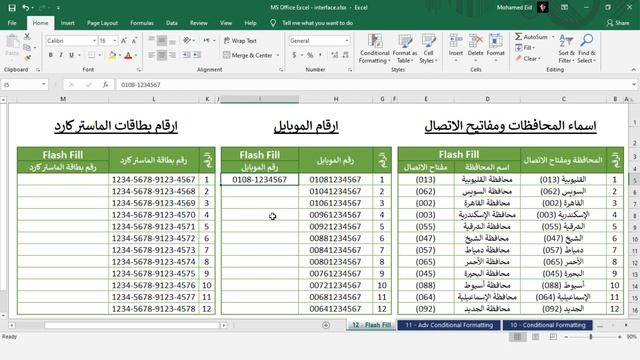Toggle Italic formatting

tap(61, 55)
